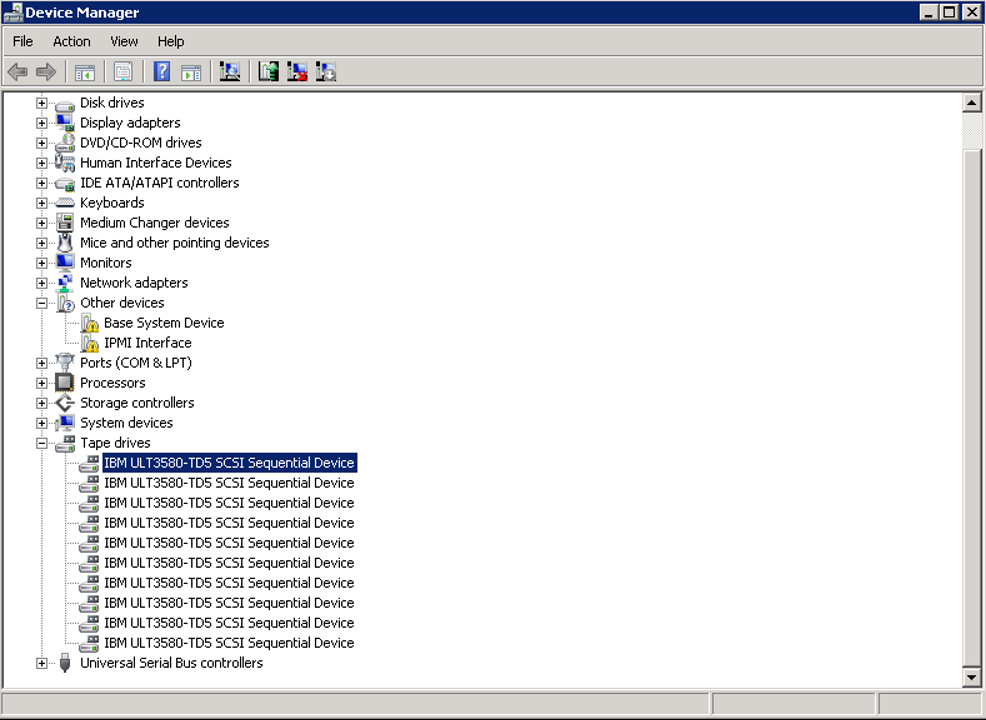The image size is (986, 720).
Task: Click the vertical scrollbar thumb
Action: 972,406
